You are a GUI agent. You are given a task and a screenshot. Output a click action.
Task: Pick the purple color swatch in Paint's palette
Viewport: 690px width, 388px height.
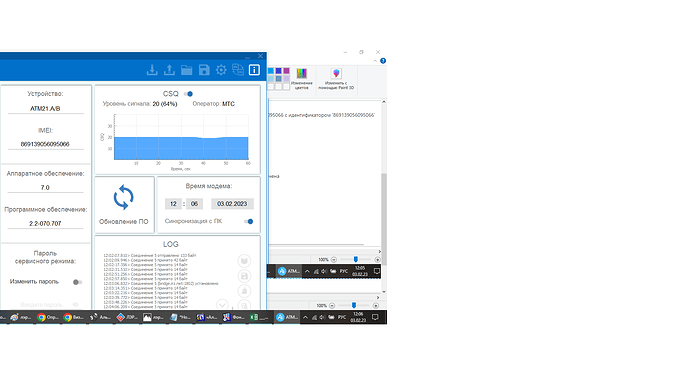pyautogui.click(x=286, y=71)
